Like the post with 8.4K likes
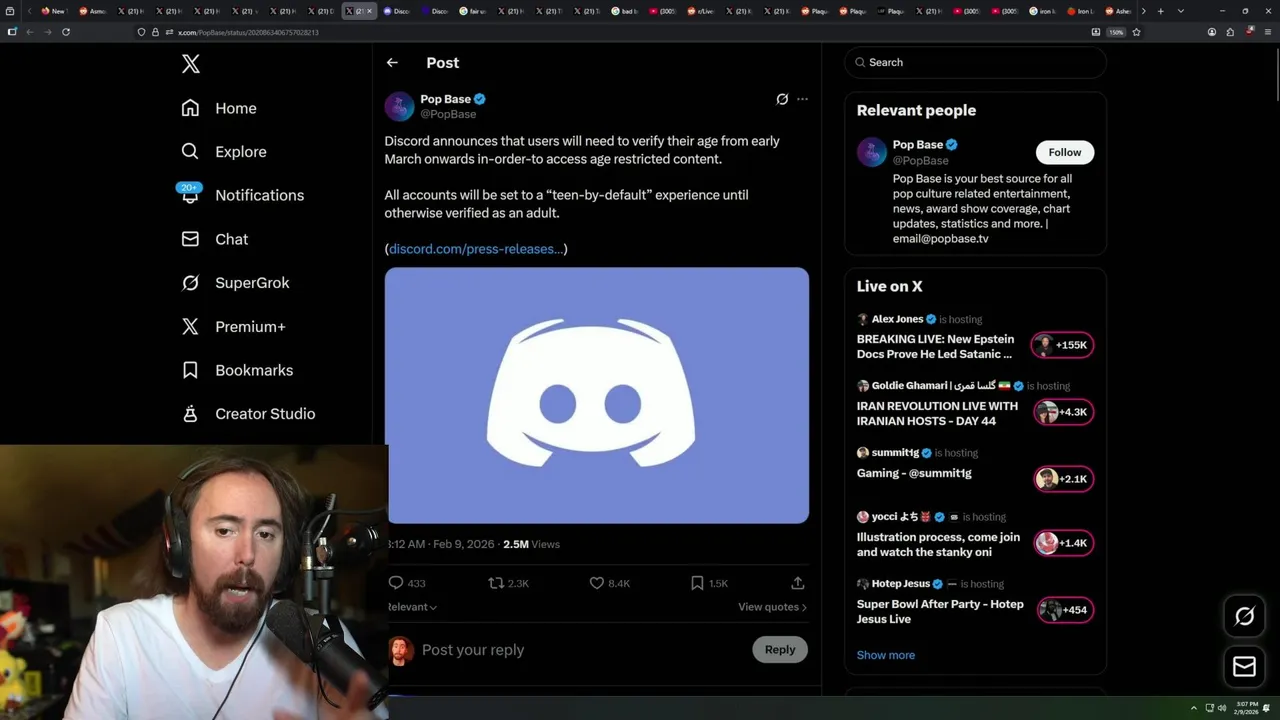The width and height of the screenshot is (1280, 720). click(597, 583)
